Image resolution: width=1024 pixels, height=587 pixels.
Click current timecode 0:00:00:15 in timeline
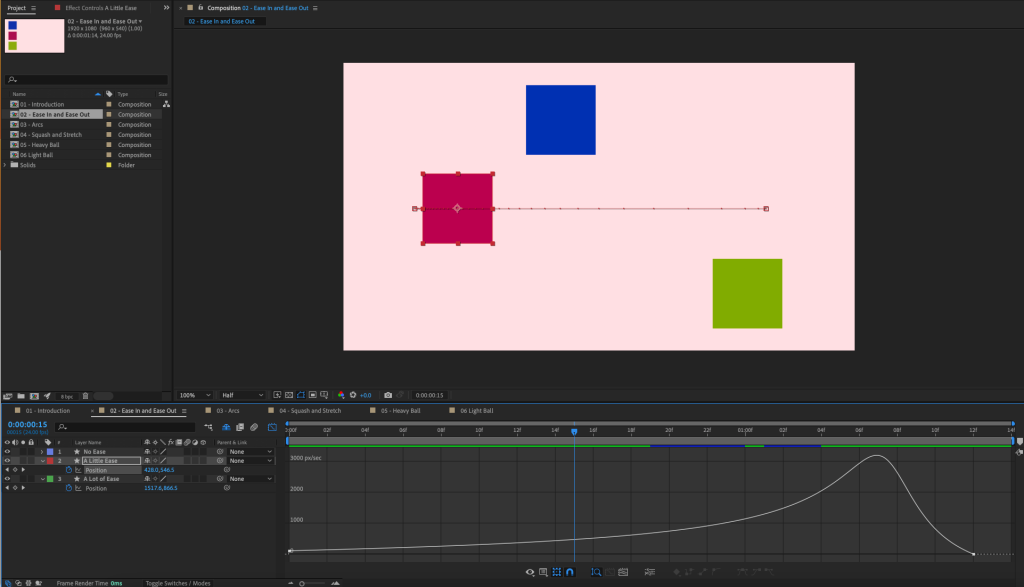pyautogui.click(x=27, y=424)
